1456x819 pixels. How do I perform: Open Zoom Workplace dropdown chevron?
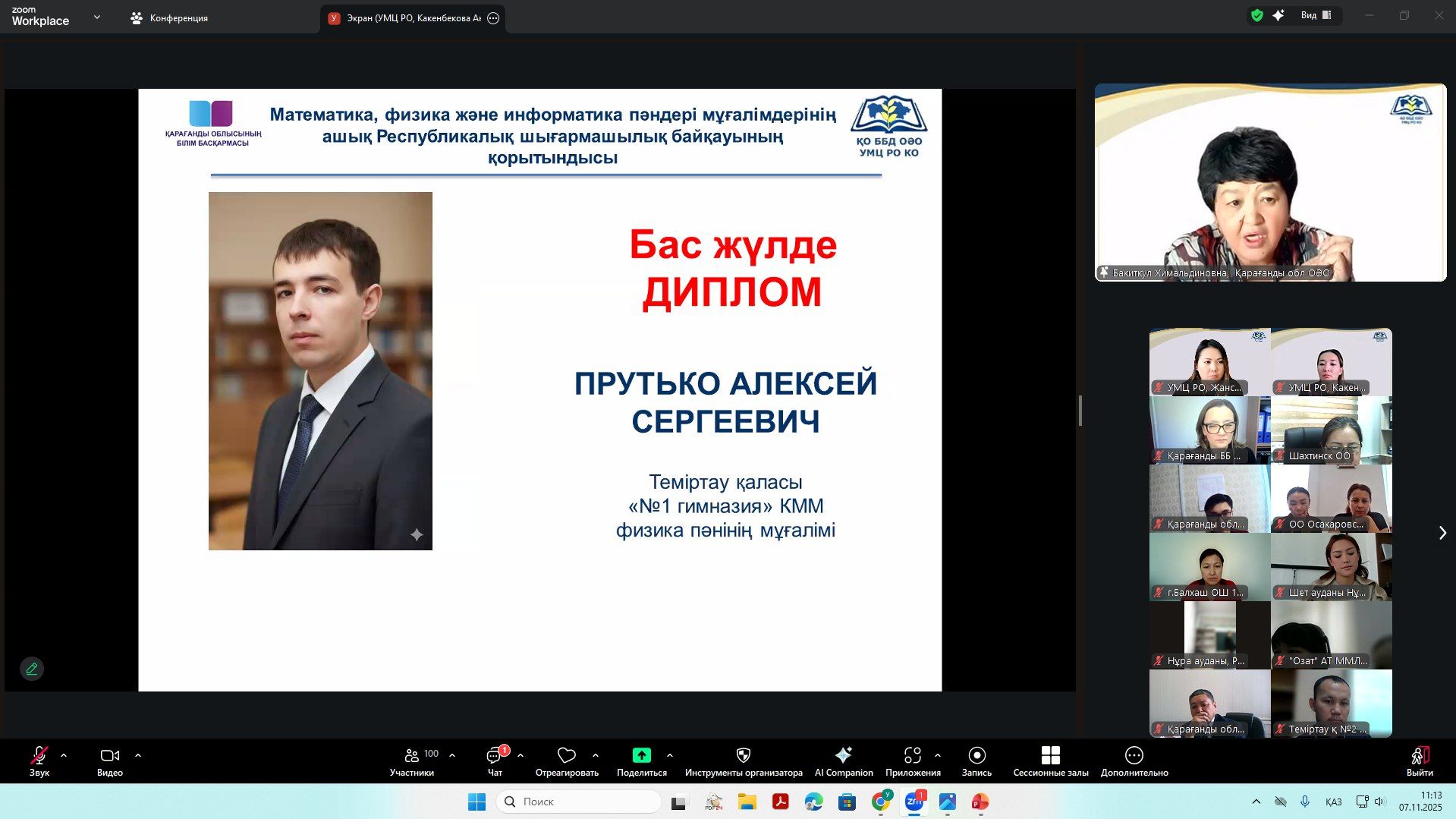click(96, 17)
